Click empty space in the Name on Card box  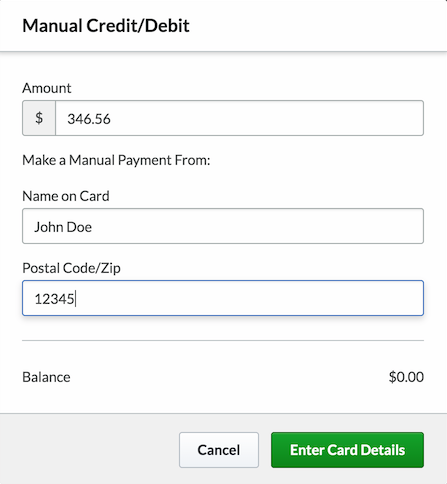(257, 226)
